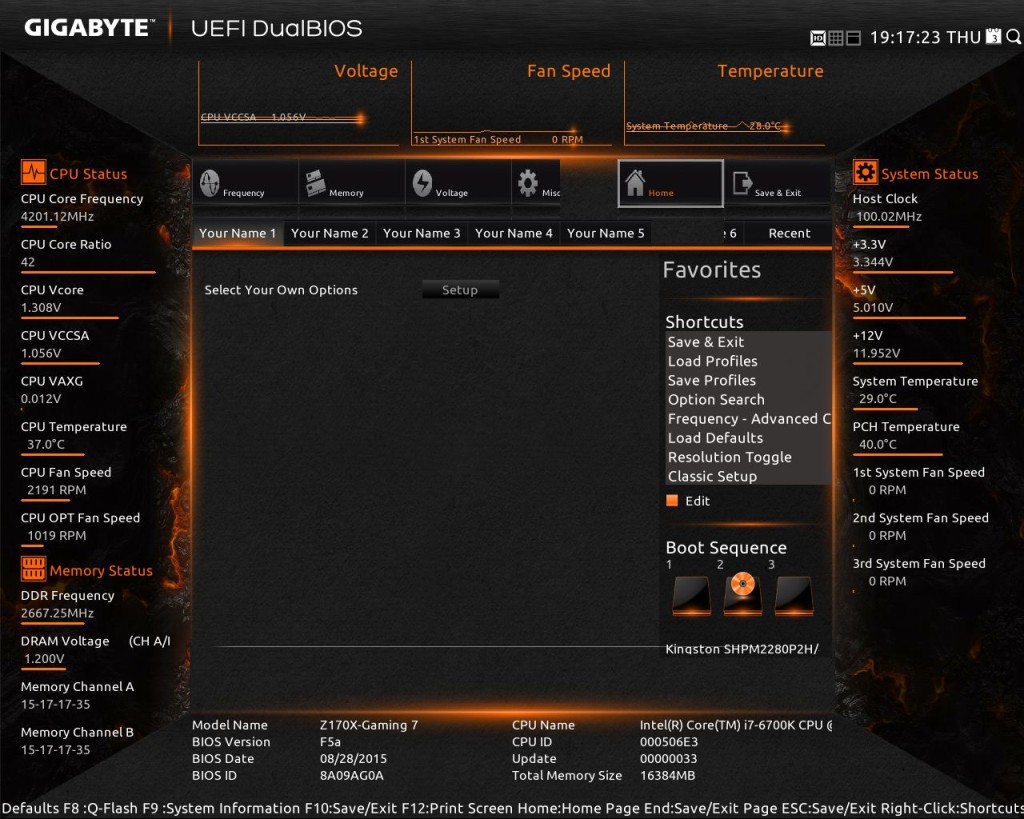
Task: Select Option Search in the Shortcuts list
Action: [716, 400]
